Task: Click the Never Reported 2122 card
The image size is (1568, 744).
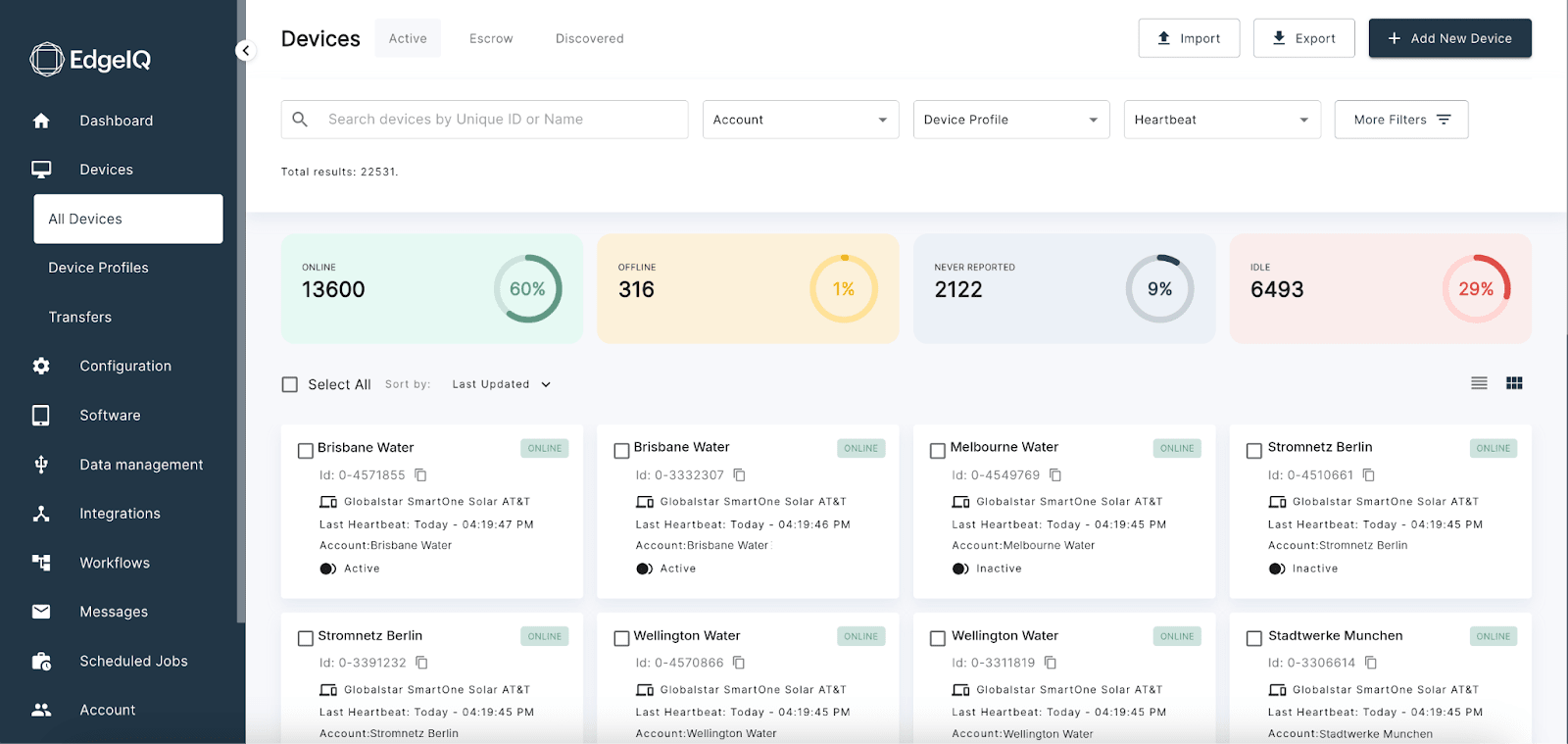Action: point(1064,288)
